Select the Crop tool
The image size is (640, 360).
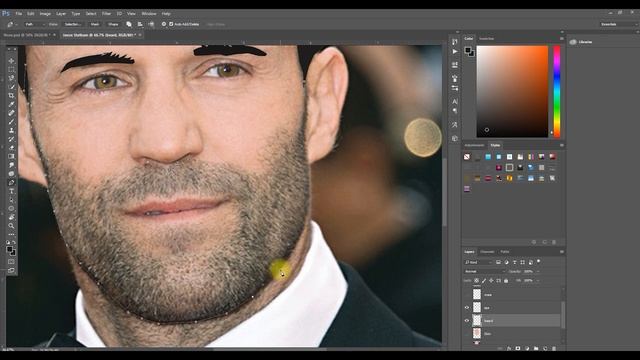11,96
